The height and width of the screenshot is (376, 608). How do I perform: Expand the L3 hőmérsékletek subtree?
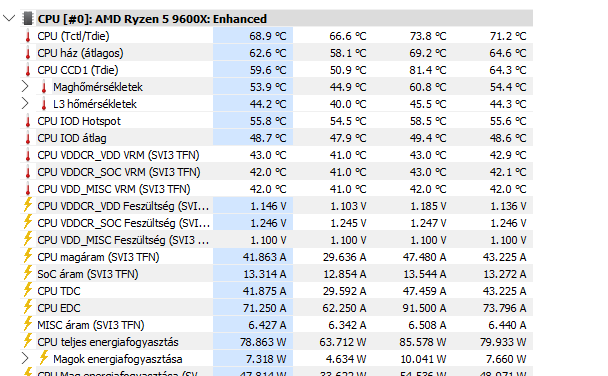tap(25, 103)
